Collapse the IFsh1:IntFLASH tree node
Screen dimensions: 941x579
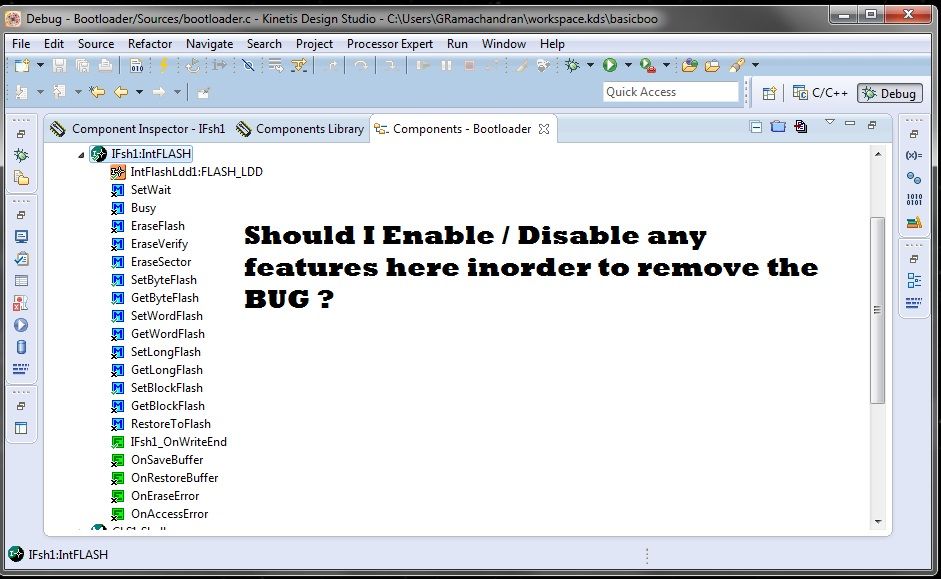81,155
